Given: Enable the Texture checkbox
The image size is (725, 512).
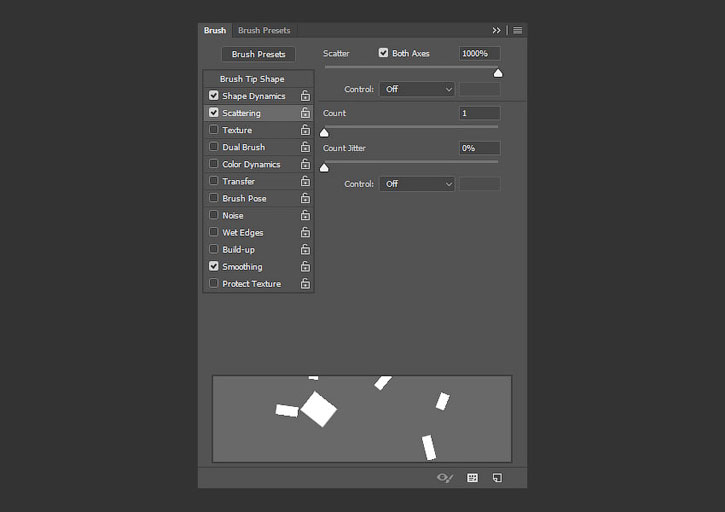Looking at the screenshot, I should [x=214, y=130].
